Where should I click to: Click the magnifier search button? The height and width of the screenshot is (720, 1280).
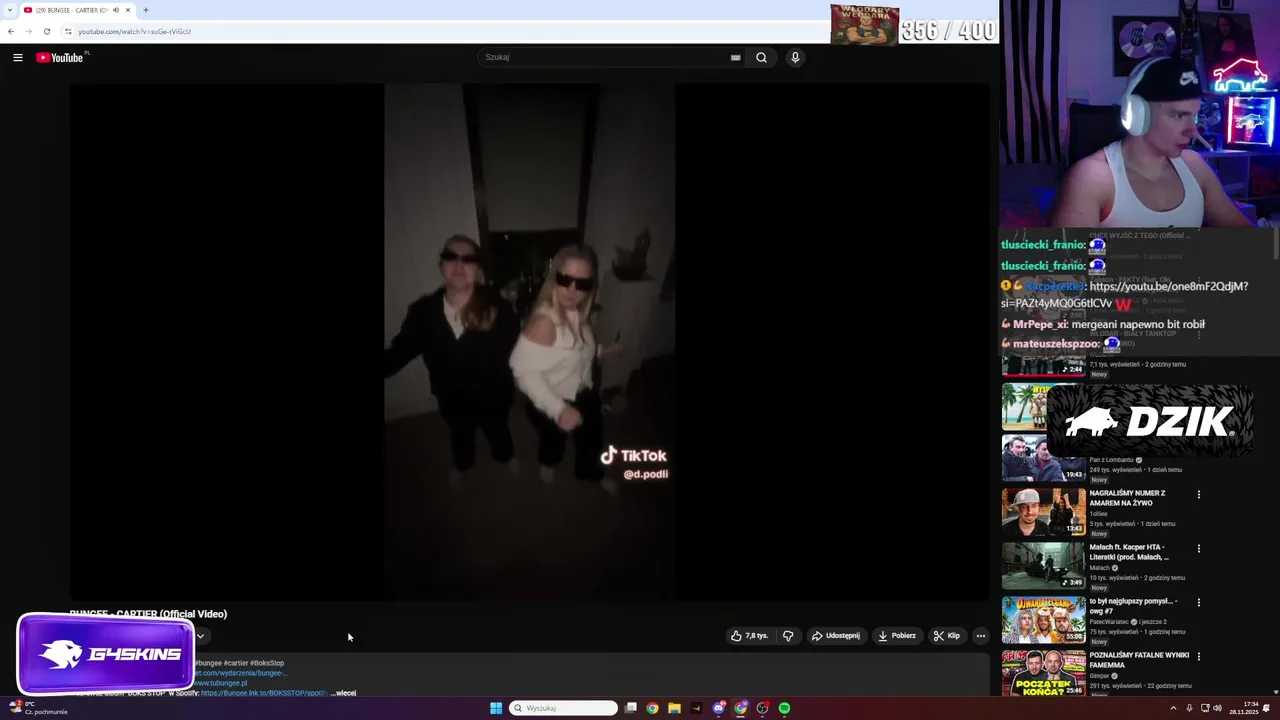[761, 58]
